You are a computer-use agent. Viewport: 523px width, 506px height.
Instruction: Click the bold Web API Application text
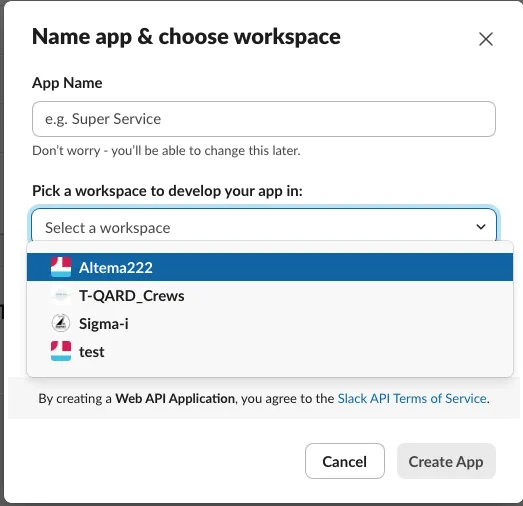click(x=175, y=398)
